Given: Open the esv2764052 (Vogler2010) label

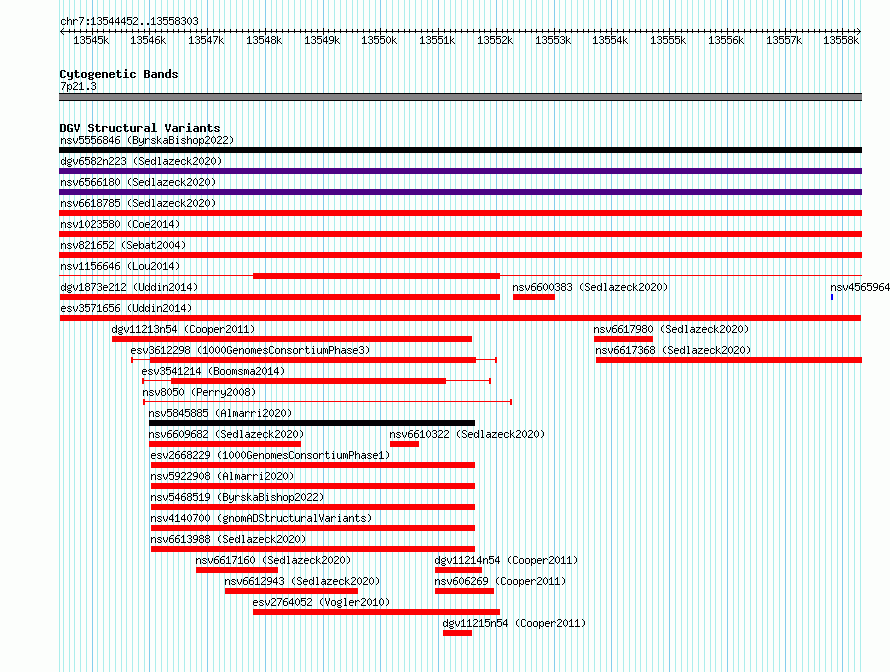Looking at the screenshot, I should tap(321, 602).
